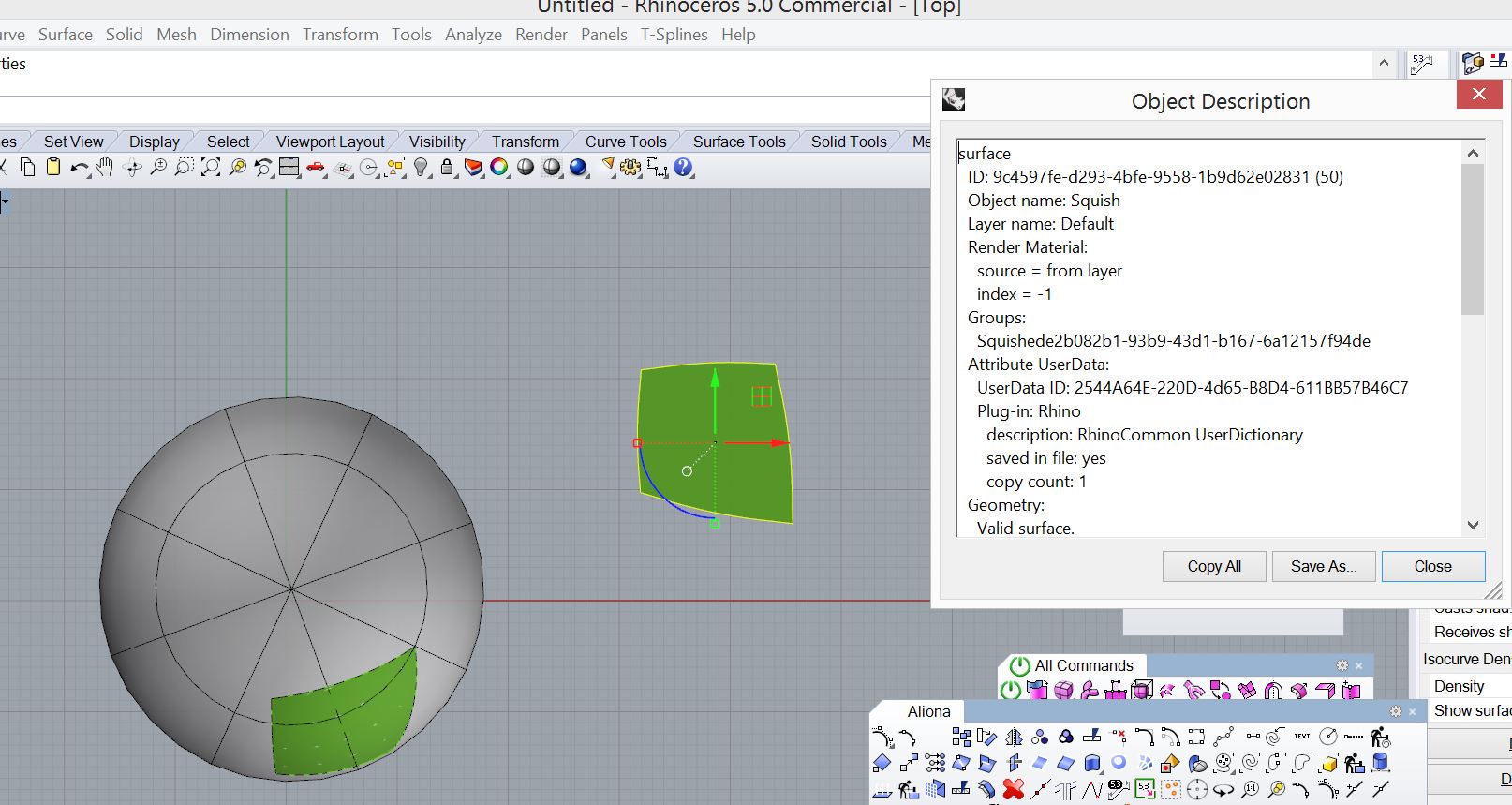Toggle the padlock lock objects icon
The width and height of the screenshot is (1512, 805).
(x=447, y=168)
